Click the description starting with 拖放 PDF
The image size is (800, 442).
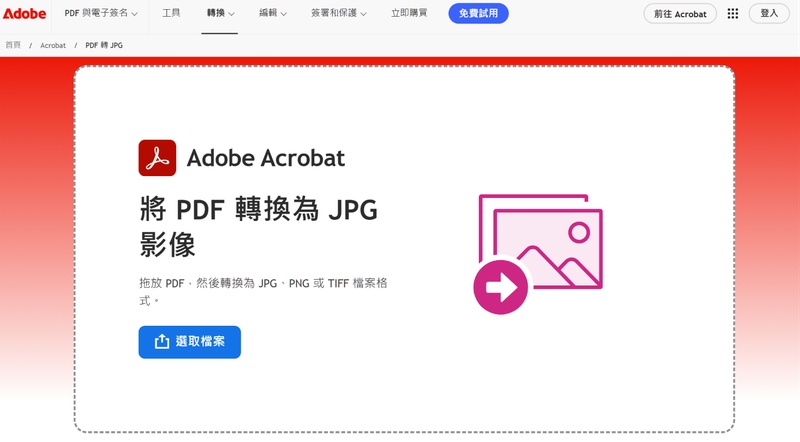click(x=263, y=291)
